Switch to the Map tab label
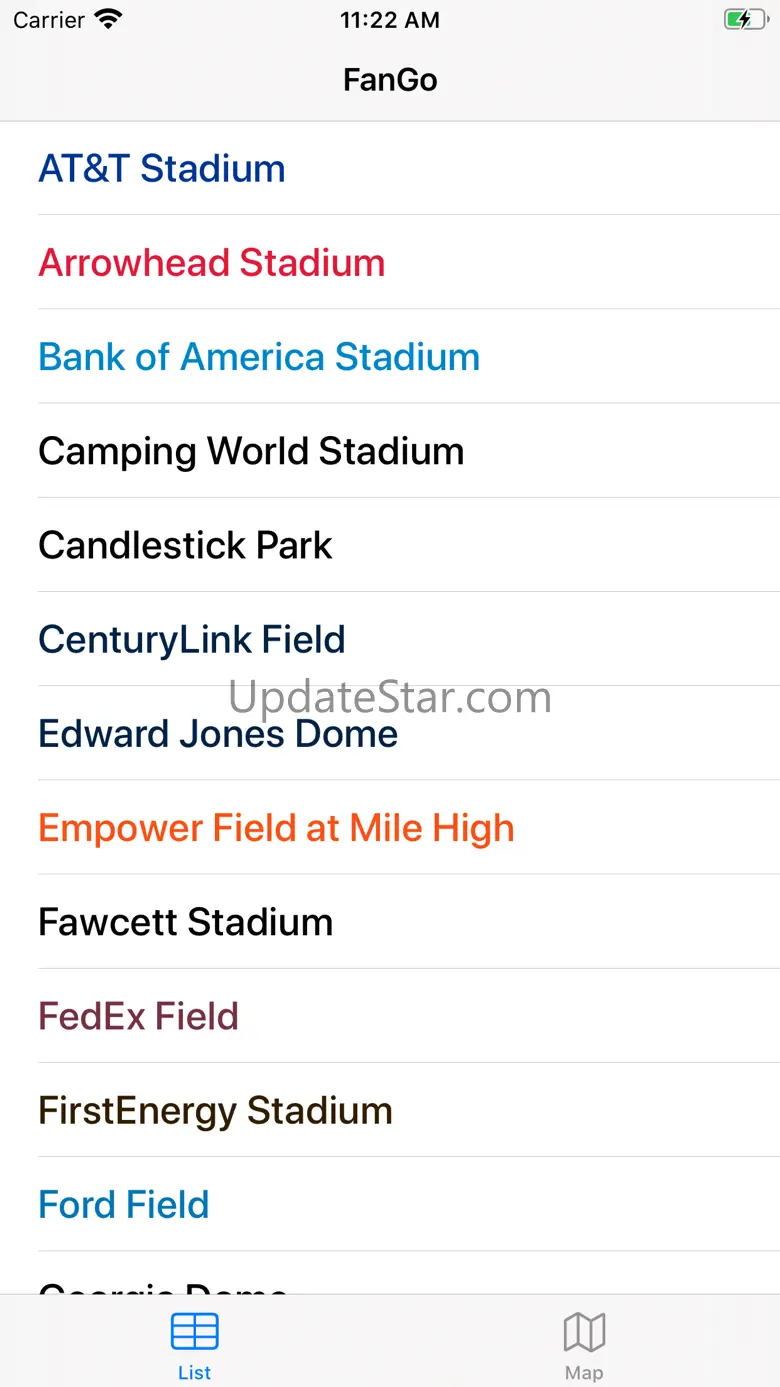The height and width of the screenshot is (1387, 780). click(x=584, y=1372)
